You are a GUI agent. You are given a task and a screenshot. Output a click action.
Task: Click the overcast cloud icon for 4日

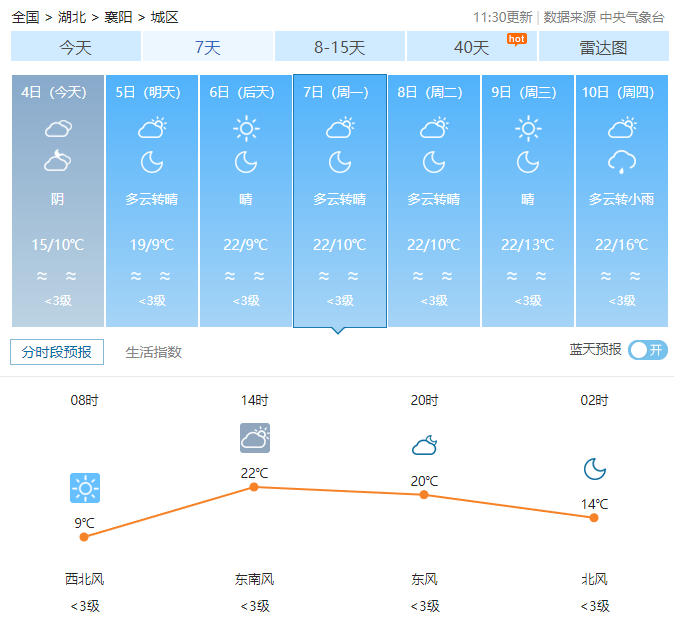tap(58, 128)
